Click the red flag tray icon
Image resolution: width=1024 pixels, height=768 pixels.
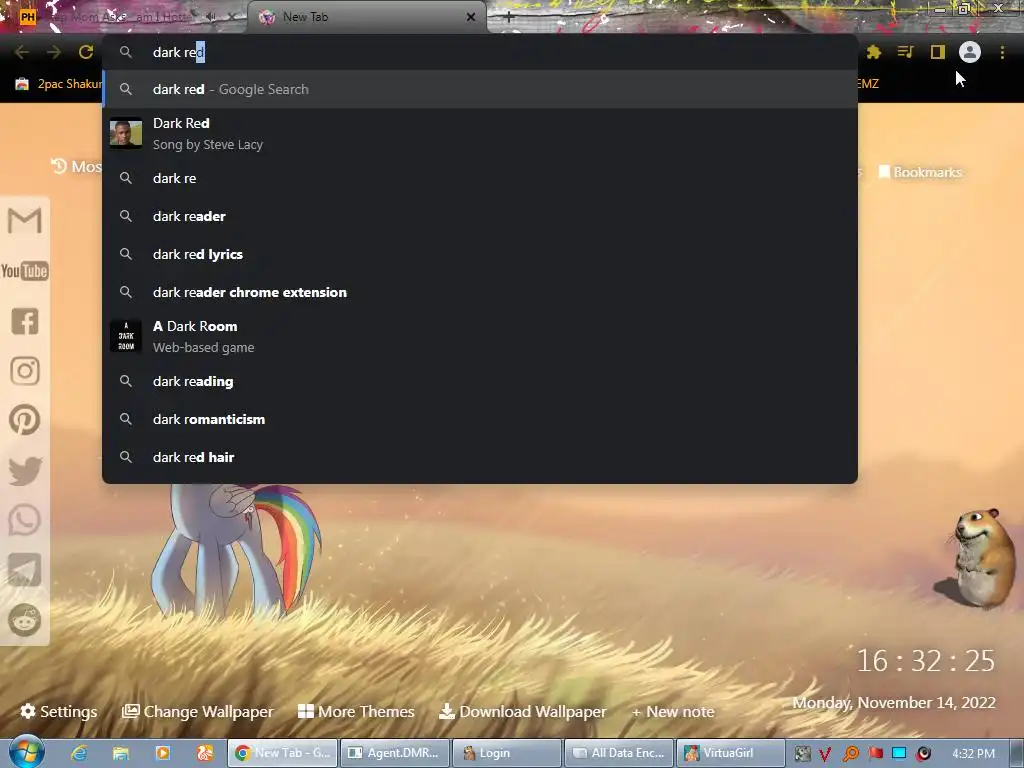(x=875, y=754)
